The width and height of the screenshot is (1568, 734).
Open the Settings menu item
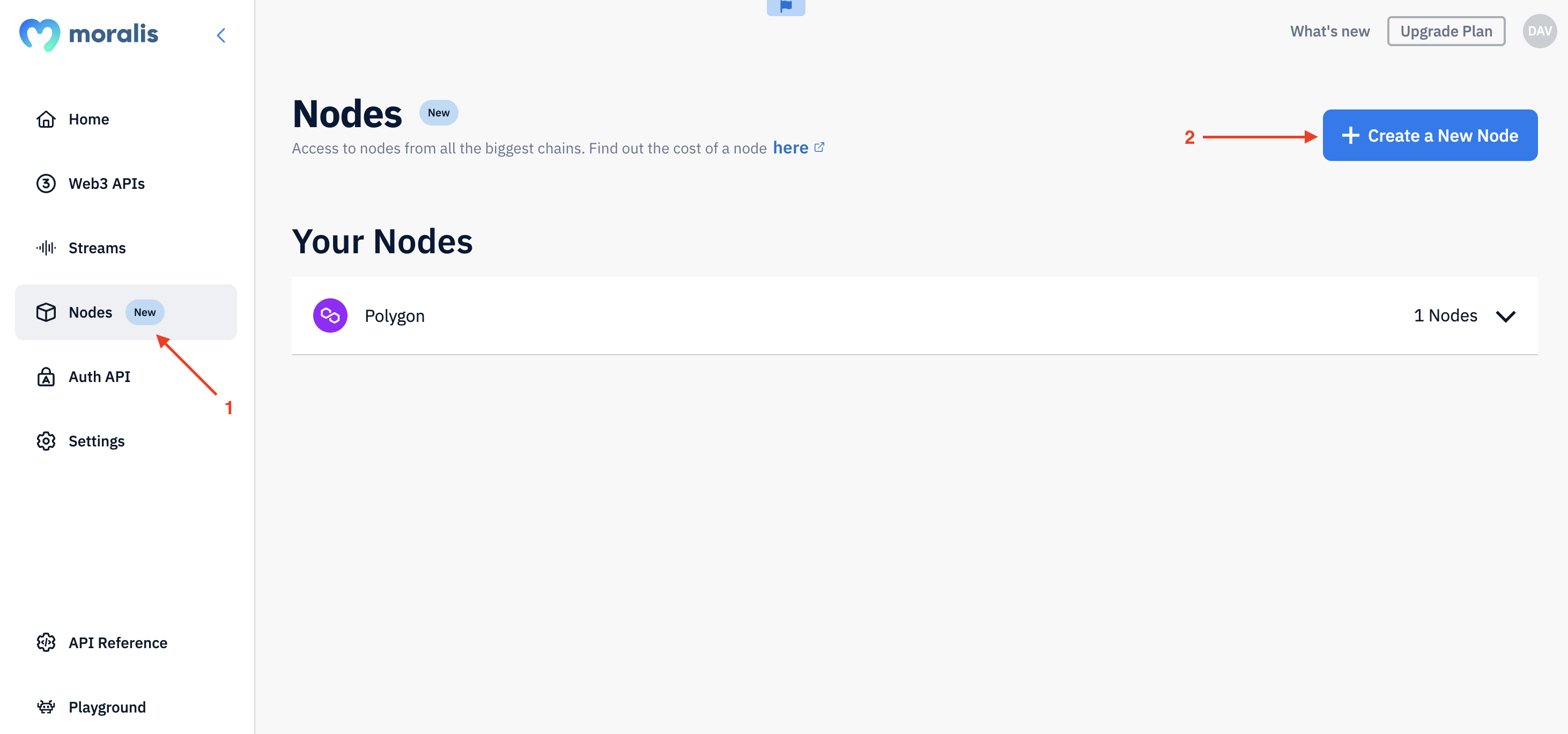point(96,440)
